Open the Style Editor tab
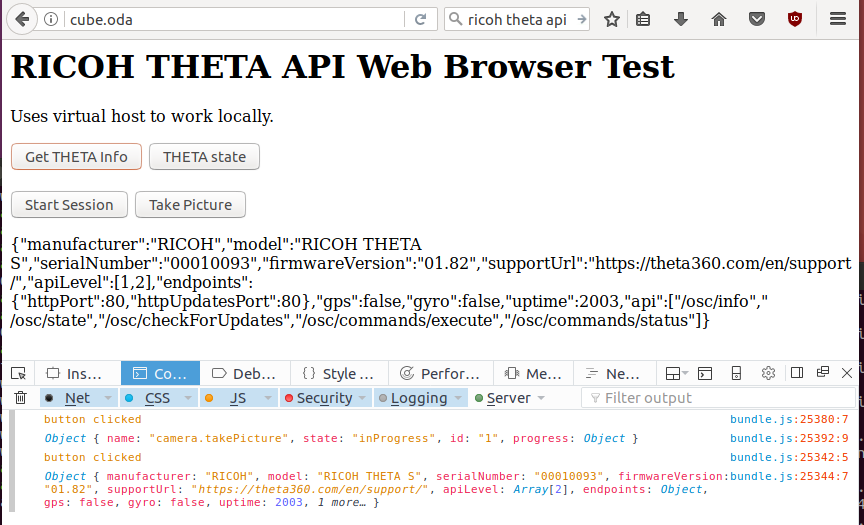Viewport: 864px width, 525px height. click(338, 374)
